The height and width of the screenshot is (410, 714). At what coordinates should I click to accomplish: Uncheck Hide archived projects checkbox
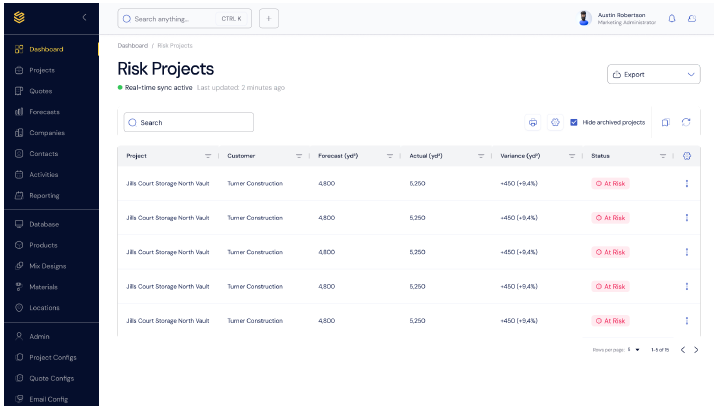click(x=574, y=122)
